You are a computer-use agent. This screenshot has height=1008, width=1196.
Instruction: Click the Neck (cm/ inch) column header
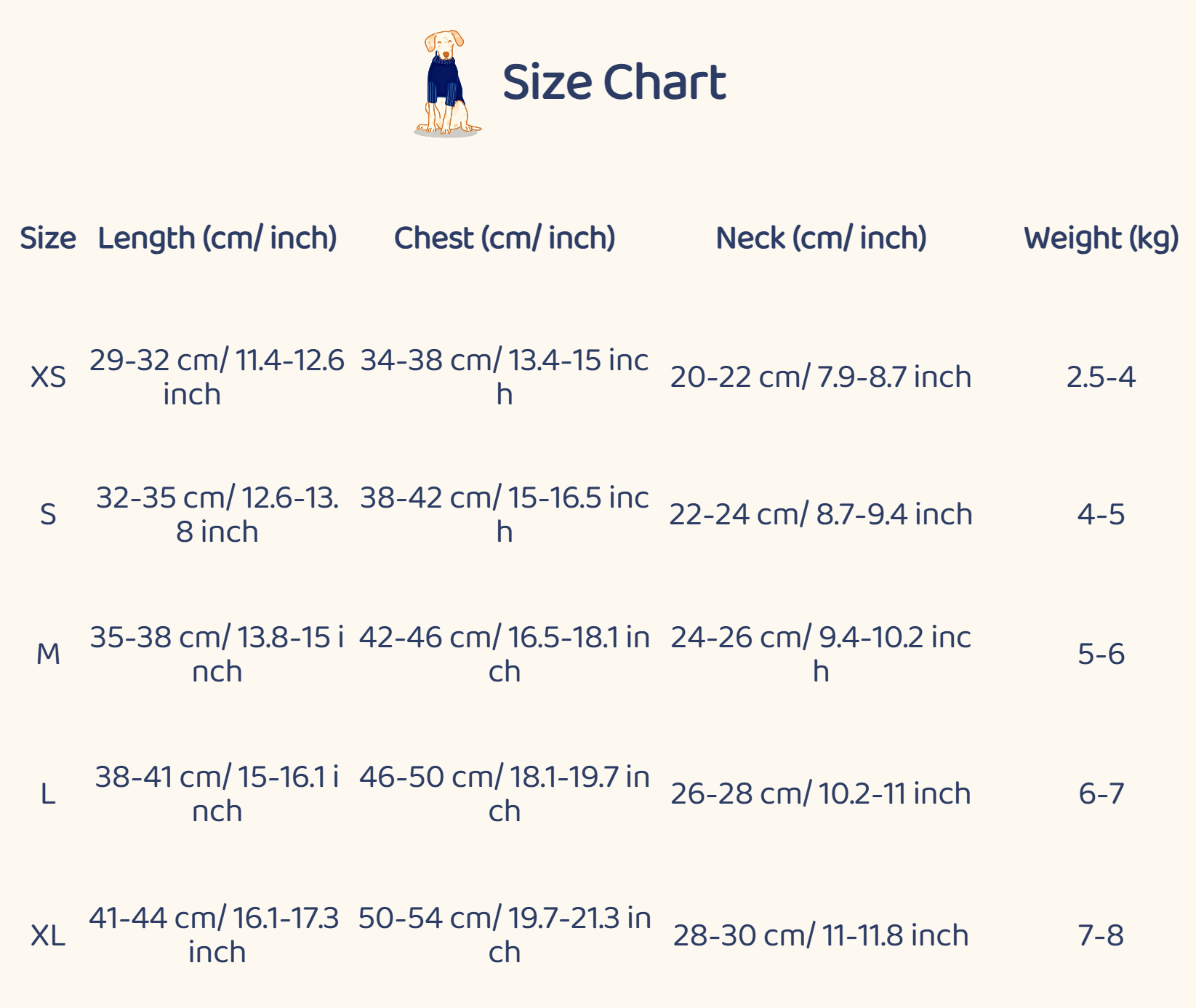click(821, 238)
